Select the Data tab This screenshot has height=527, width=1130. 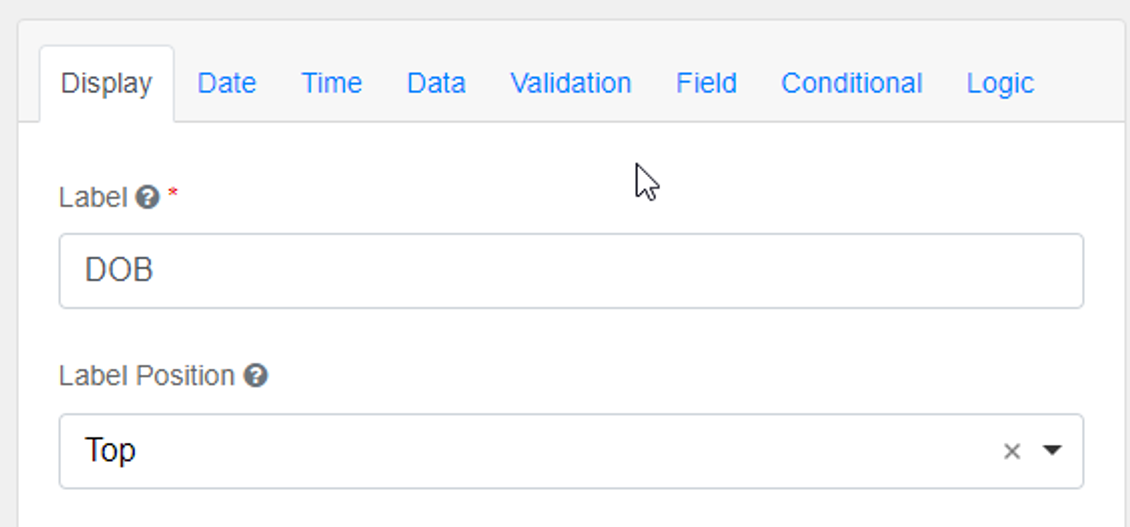pos(436,83)
